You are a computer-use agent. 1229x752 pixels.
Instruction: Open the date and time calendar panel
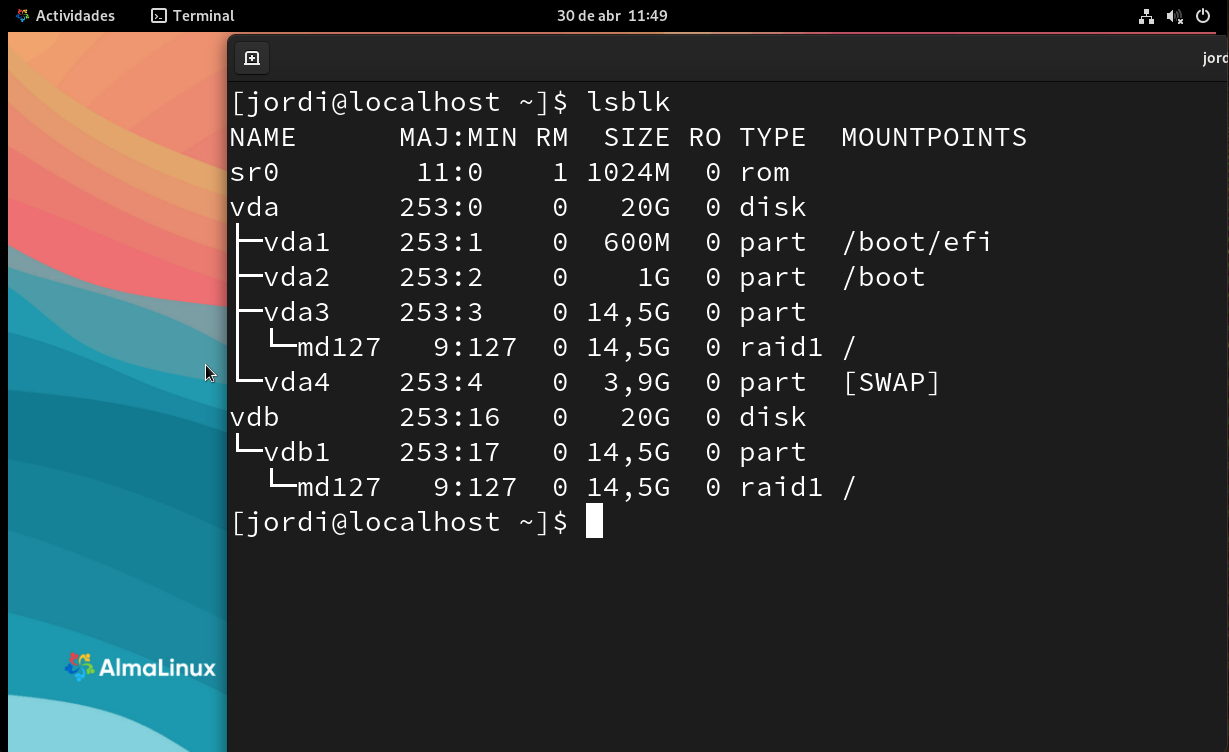coord(612,16)
